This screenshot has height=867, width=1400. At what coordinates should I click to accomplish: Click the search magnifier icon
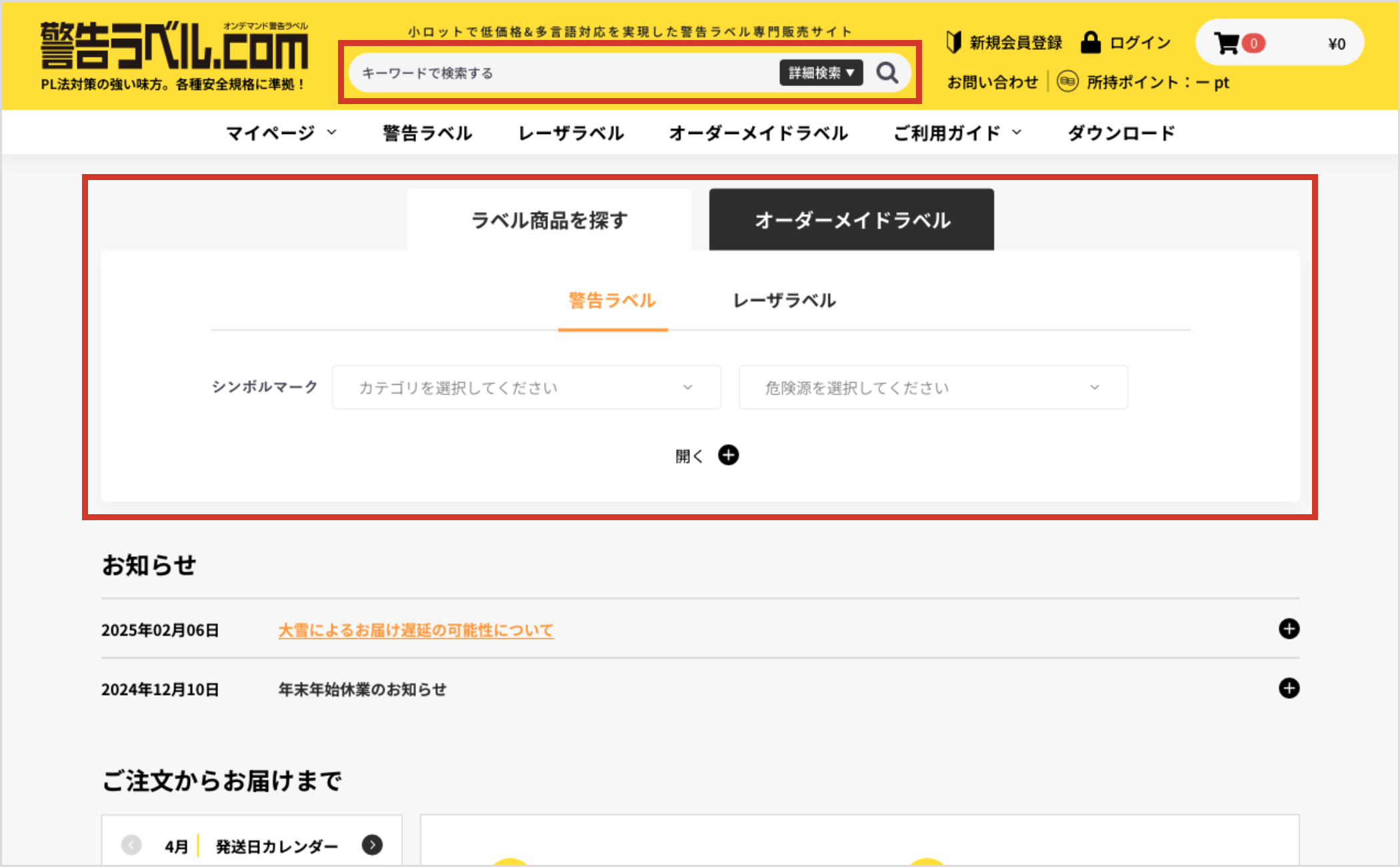(x=887, y=73)
